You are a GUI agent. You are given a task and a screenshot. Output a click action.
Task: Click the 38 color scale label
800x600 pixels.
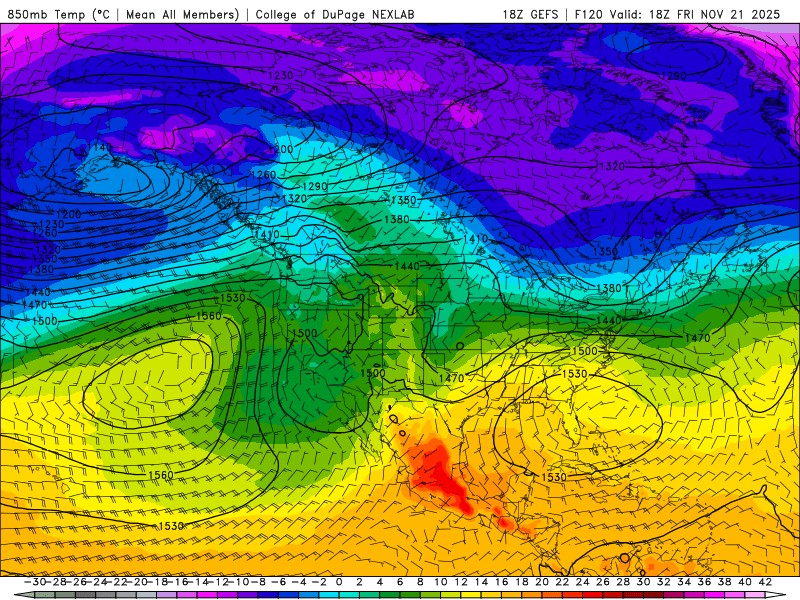(x=724, y=582)
